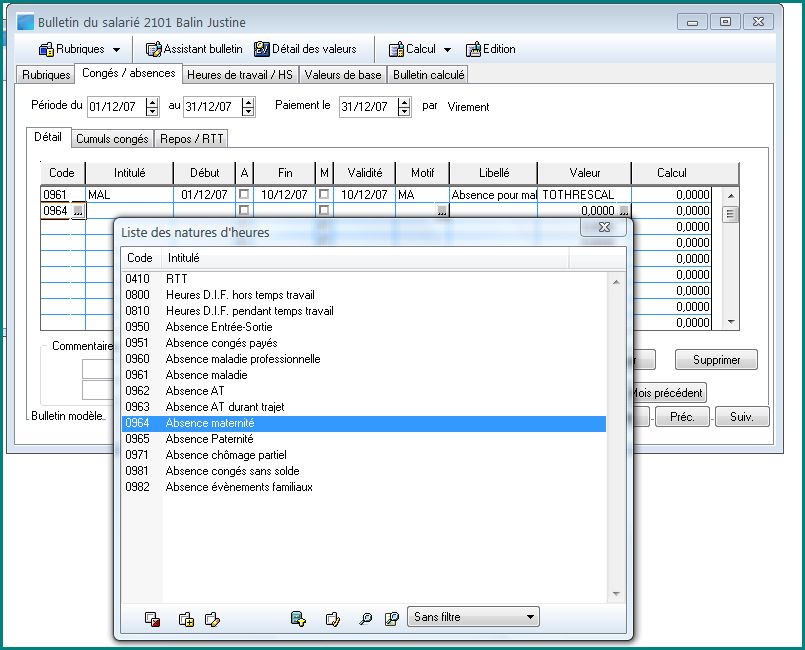The image size is (805, 650).
Task: Click the delete record icon in list toolbar
Action: tap(152, 619)
